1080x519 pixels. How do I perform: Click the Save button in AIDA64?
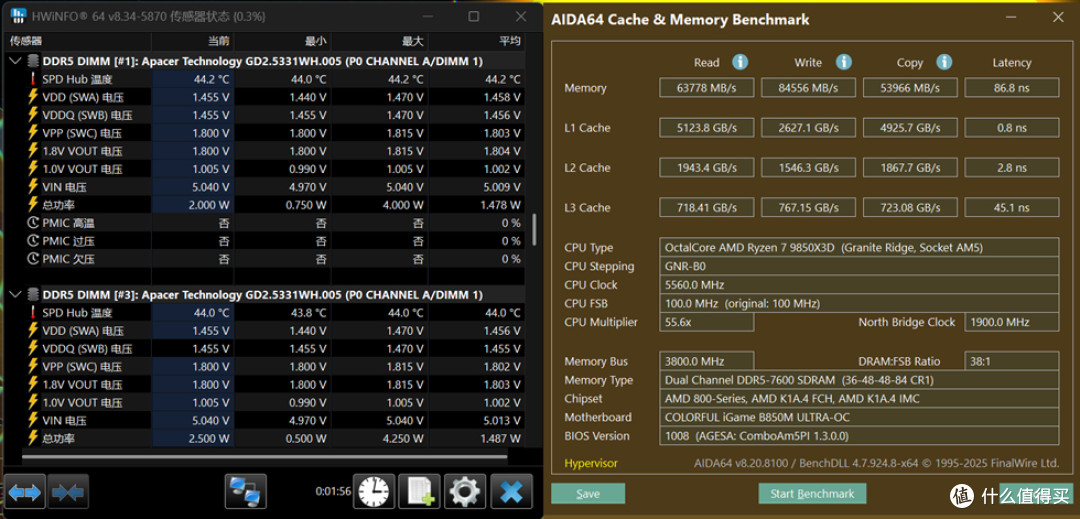pos(588,494)
